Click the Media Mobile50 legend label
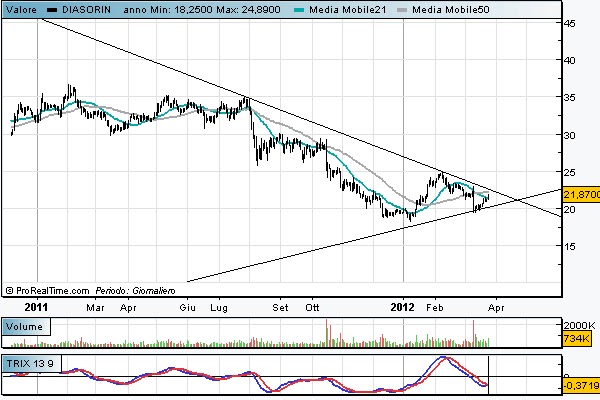 click(451, 10)
